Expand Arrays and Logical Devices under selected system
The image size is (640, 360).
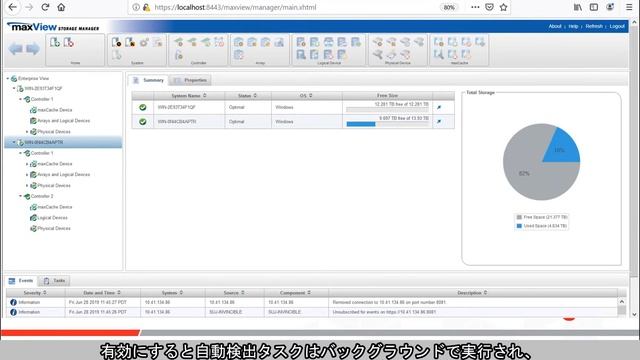[27, 175]
